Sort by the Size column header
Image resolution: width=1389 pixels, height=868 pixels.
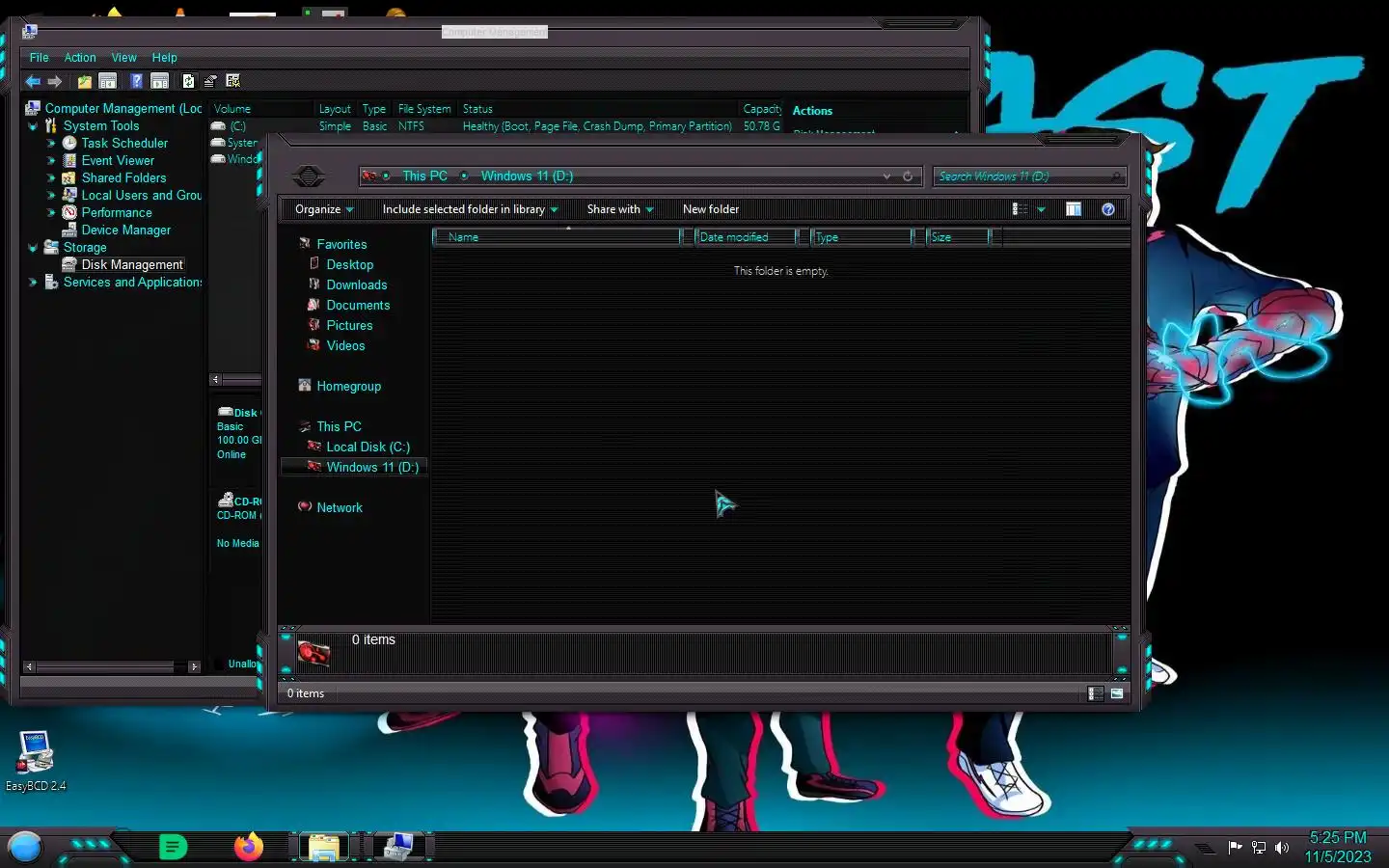point(959,237)
